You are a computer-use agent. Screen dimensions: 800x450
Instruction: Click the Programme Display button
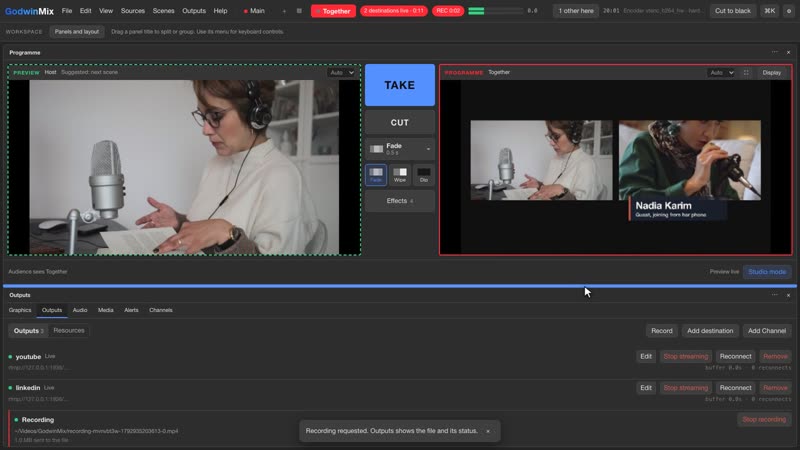[771, 72]
